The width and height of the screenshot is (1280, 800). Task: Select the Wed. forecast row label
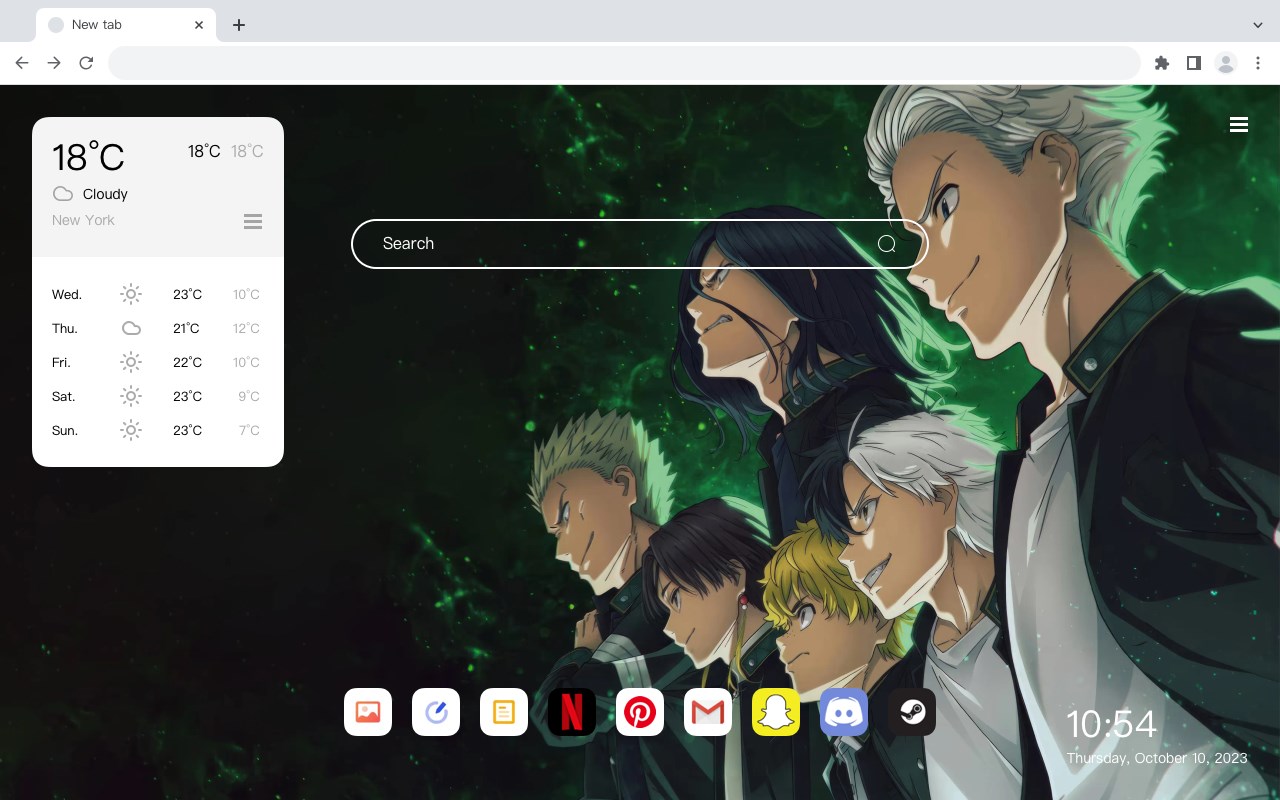point(67,294)
